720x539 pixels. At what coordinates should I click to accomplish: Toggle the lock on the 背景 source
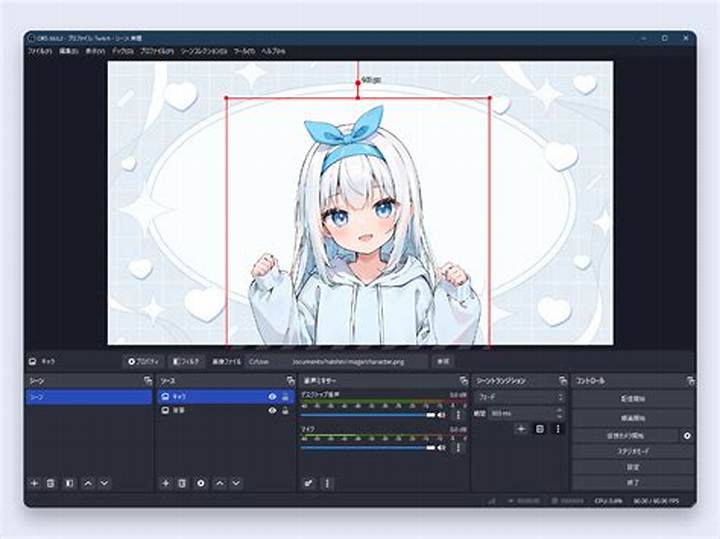point(286,410)
